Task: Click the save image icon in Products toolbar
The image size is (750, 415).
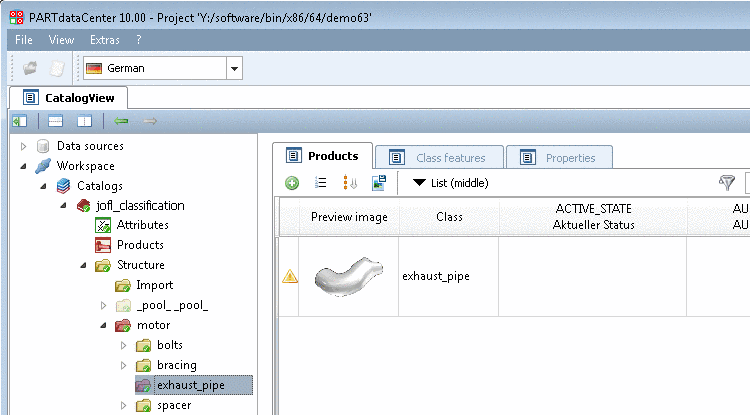Action: click(x=379, y=183)
